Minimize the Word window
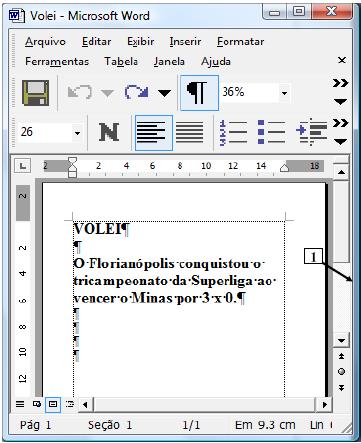Image resolution: width=361 pixels, height=443 pixels. pos(275,12)
